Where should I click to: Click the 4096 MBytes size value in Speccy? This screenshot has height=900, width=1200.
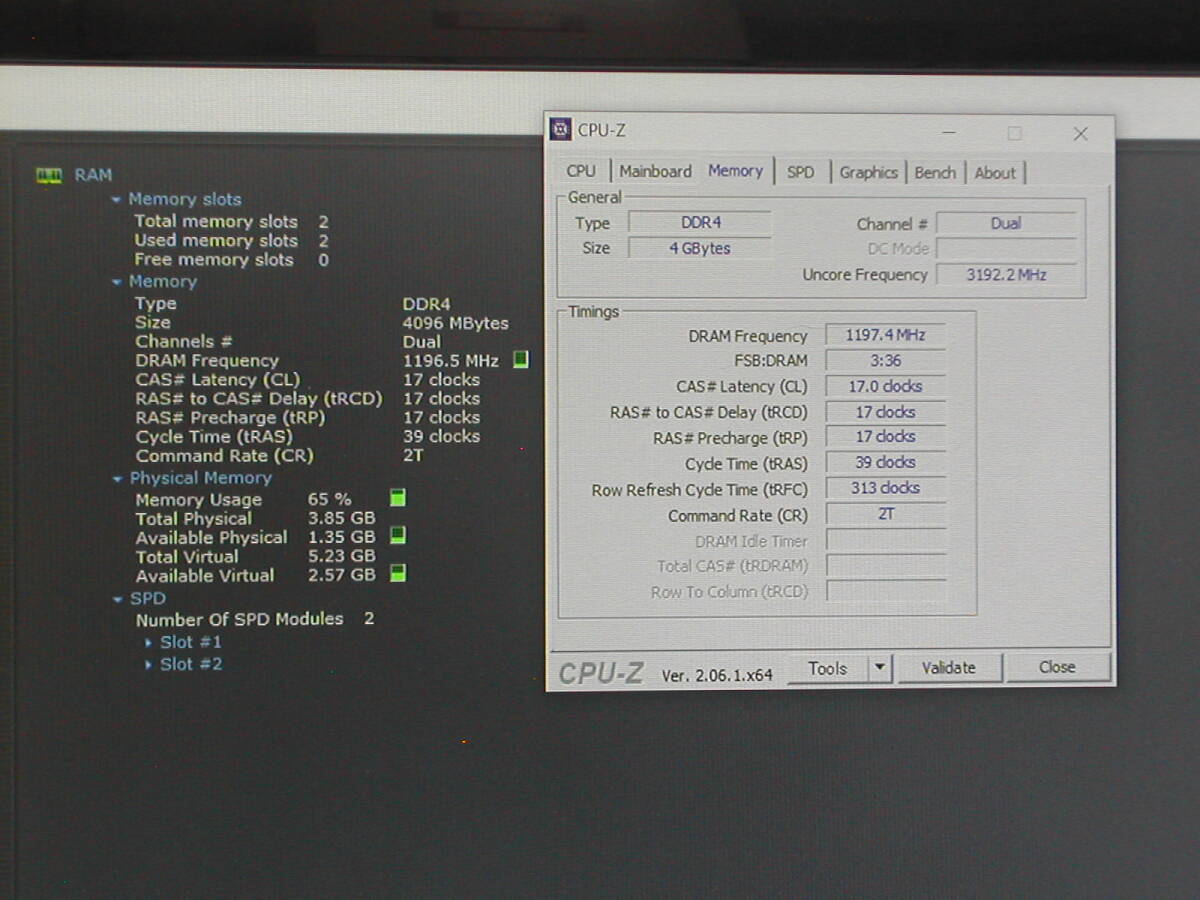click(456, 323)
